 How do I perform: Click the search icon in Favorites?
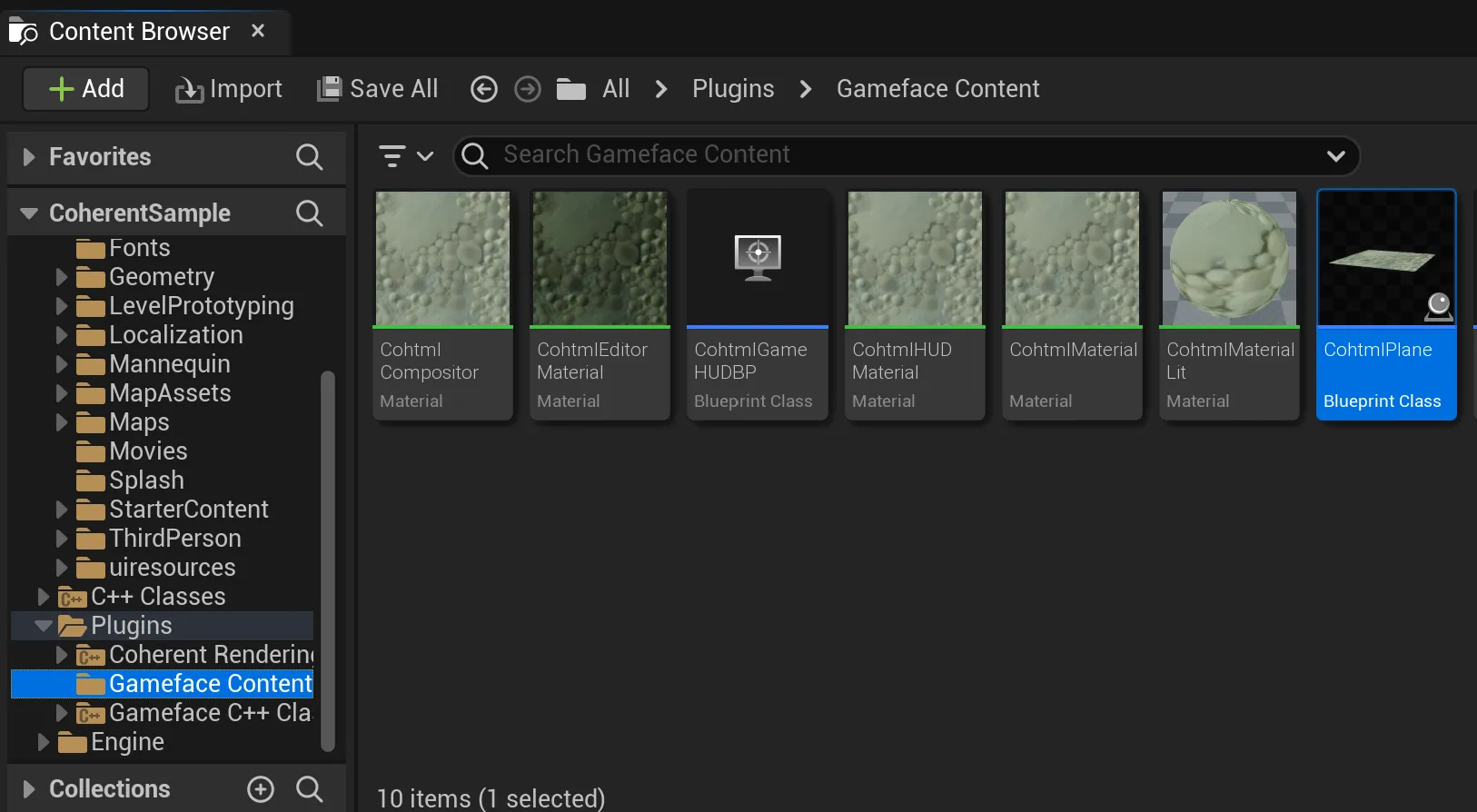(x=309, y=157)
